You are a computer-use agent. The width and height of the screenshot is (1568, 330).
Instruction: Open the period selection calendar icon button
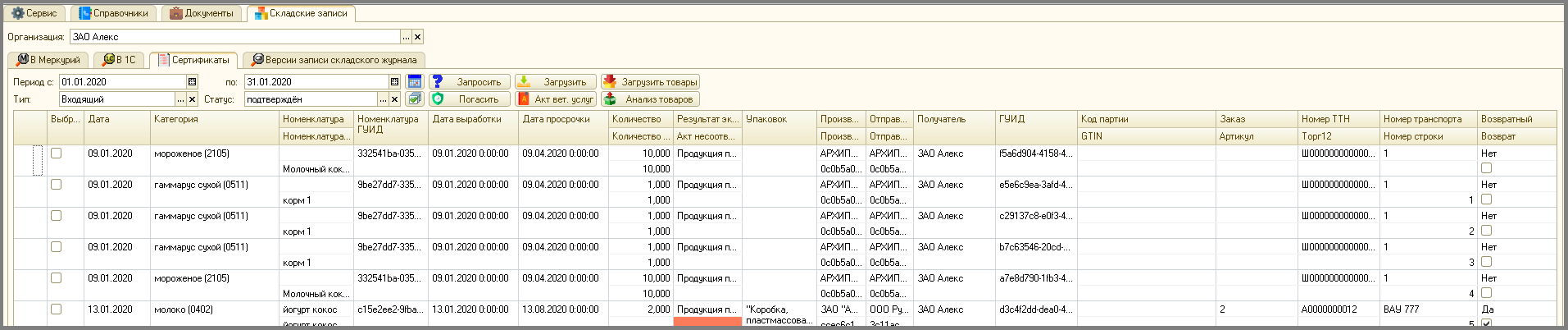pos(414,82)
